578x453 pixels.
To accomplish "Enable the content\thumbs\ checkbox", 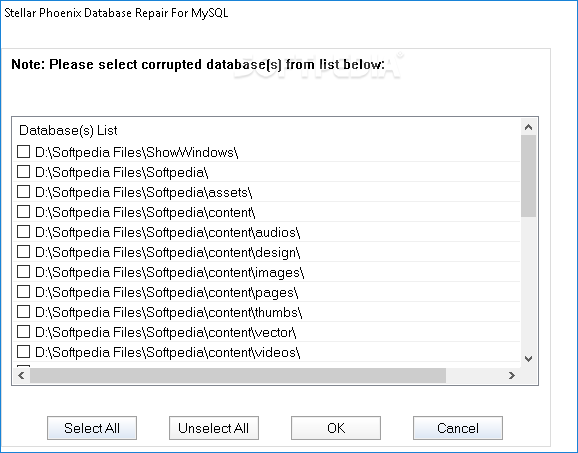I will [x=24, y=311].
